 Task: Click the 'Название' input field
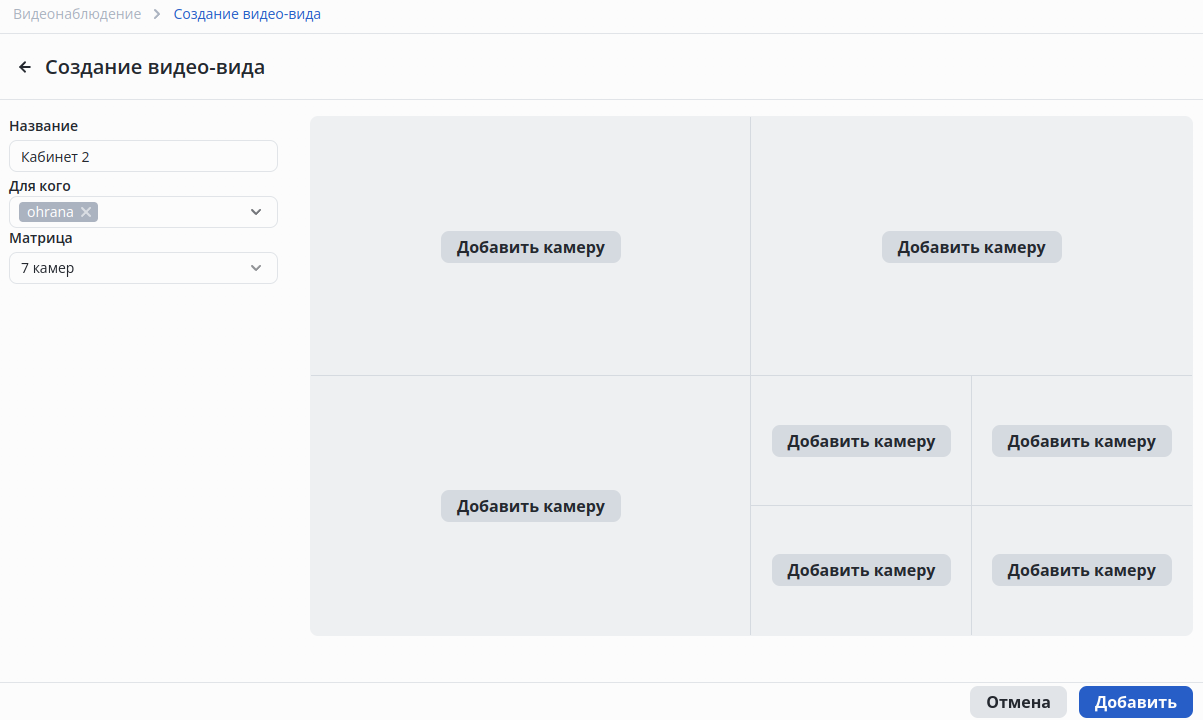pyautogui.click(x=143, y=157)
